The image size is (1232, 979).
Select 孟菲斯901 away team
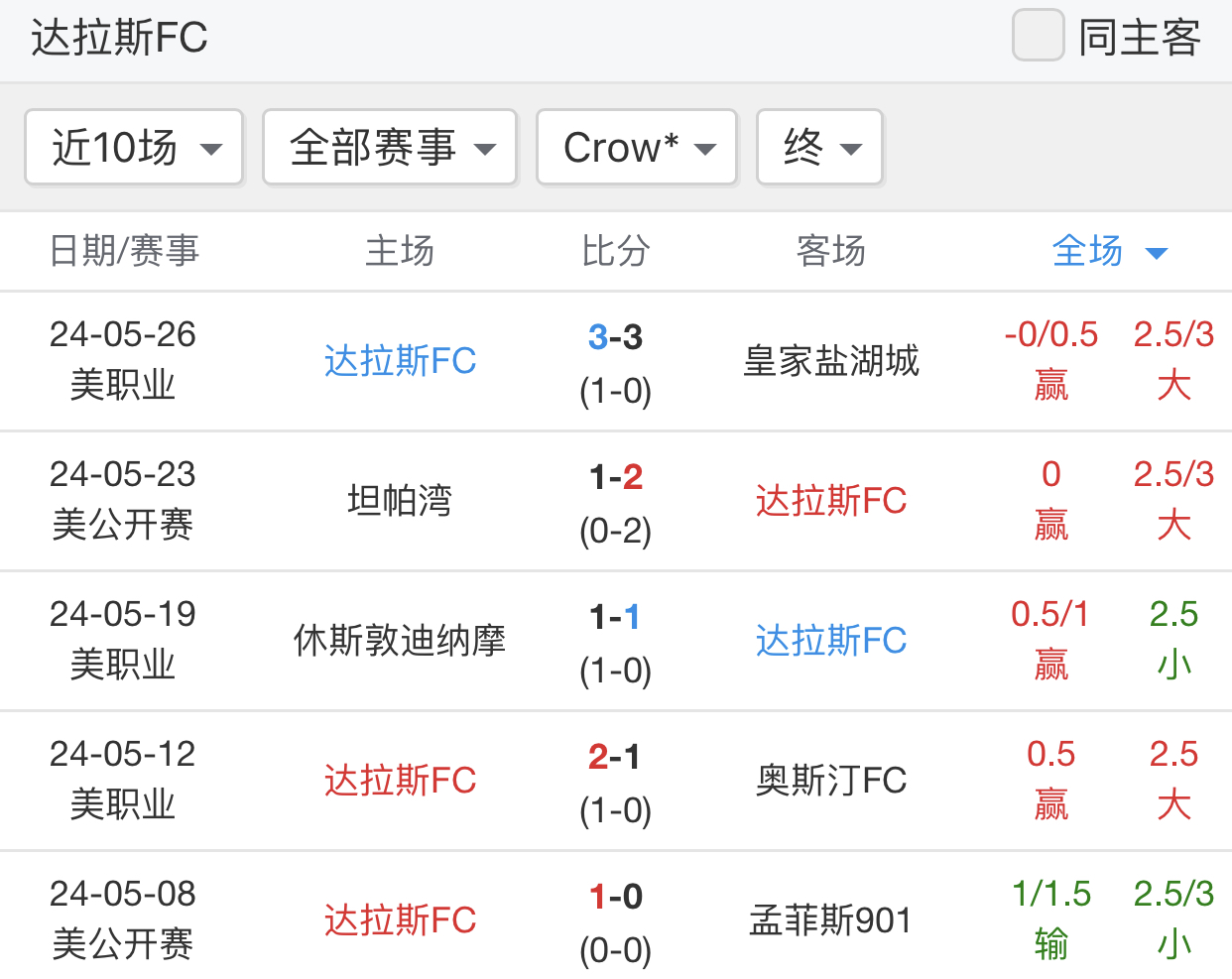click(831, 920)
